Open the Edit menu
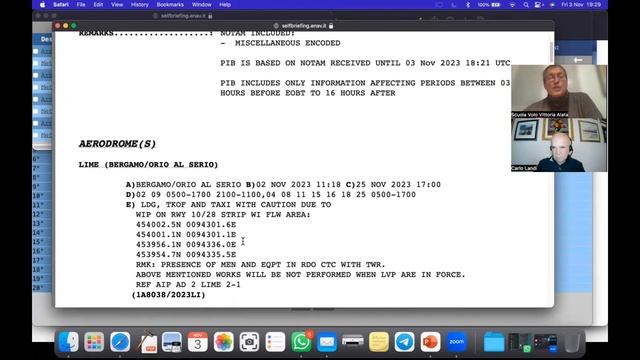 (x=98, y=4)
